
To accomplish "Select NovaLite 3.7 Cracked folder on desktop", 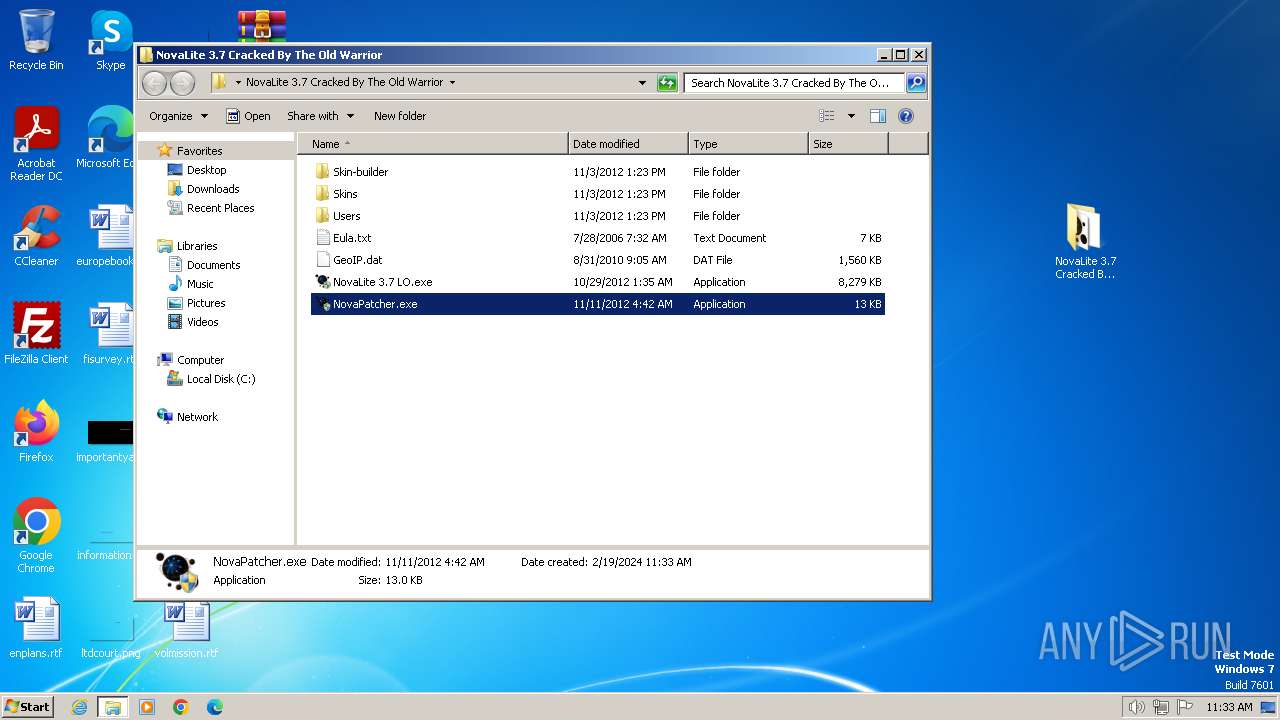I will 1085,241.
